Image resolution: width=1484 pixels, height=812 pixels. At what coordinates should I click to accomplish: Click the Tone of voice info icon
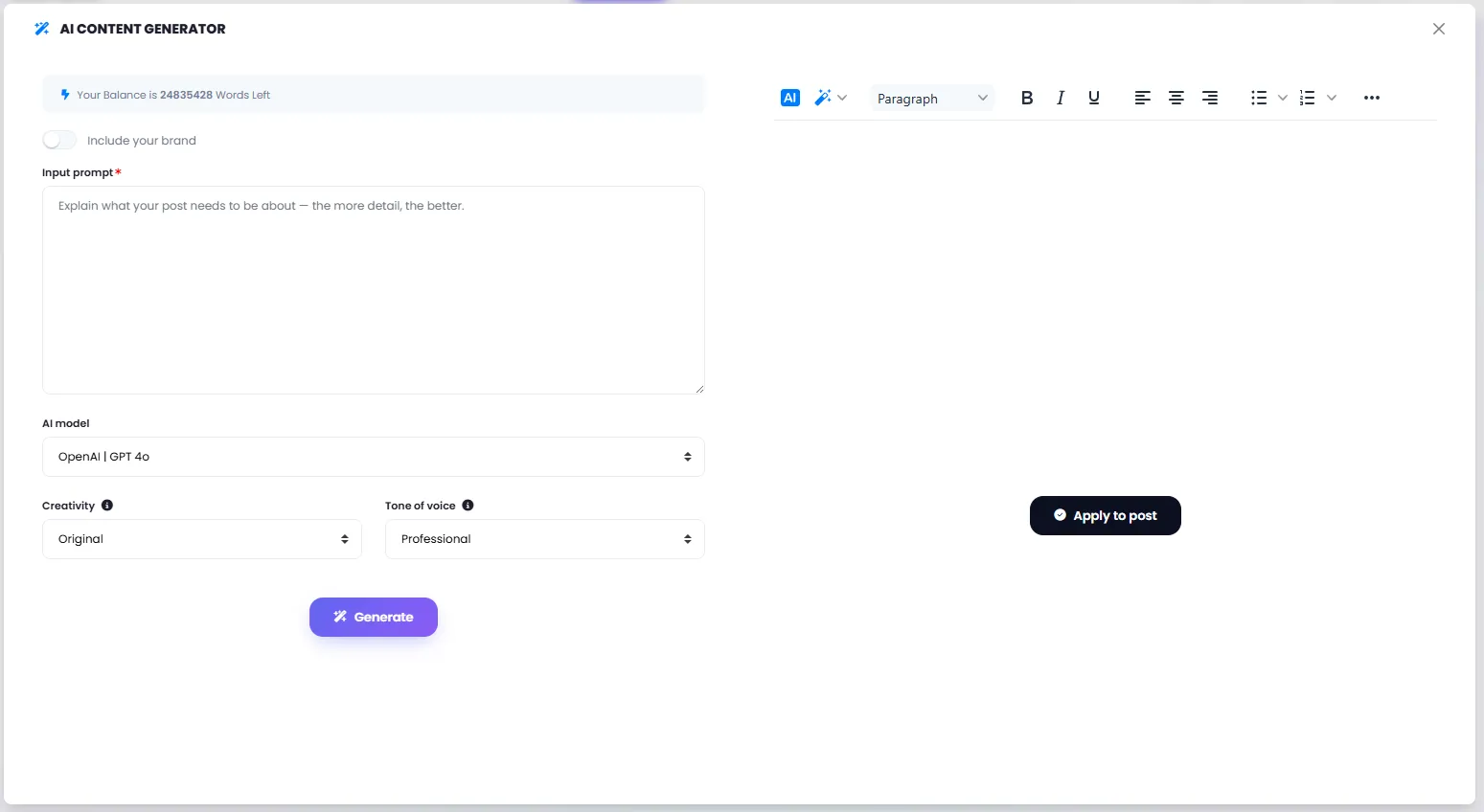(x=468, y=505)
